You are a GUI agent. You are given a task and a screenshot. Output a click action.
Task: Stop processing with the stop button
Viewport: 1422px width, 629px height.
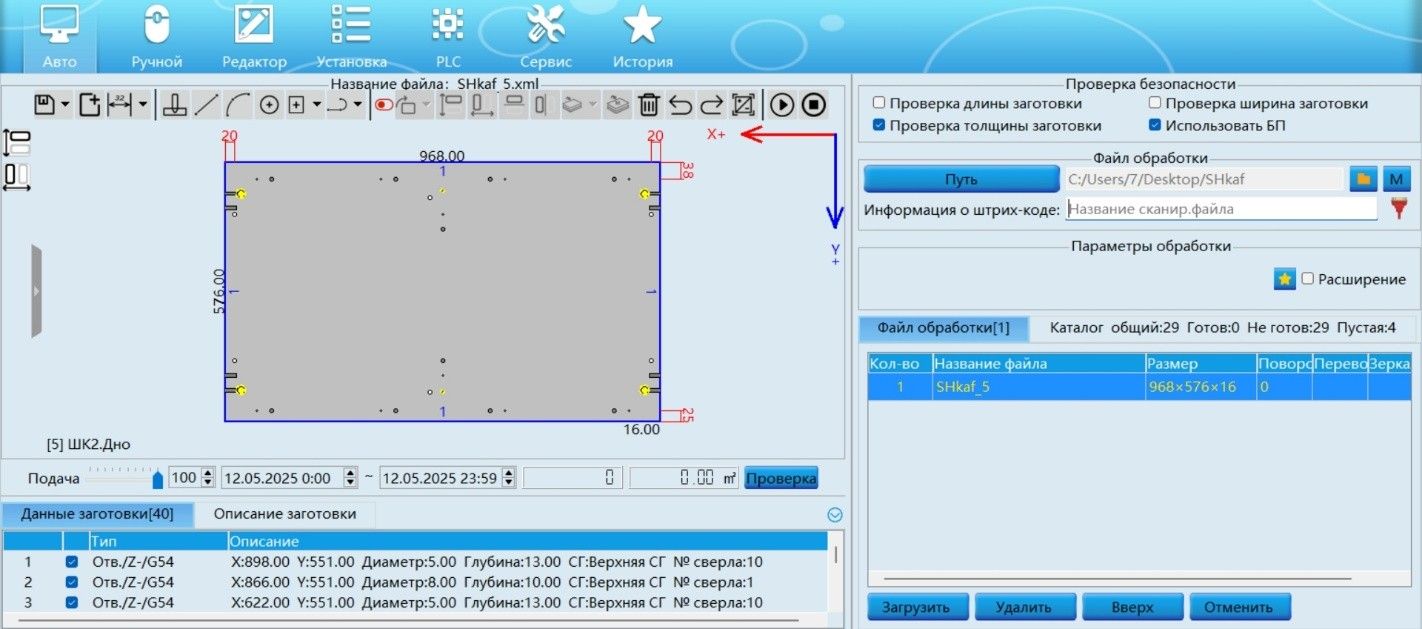point(813,104)
